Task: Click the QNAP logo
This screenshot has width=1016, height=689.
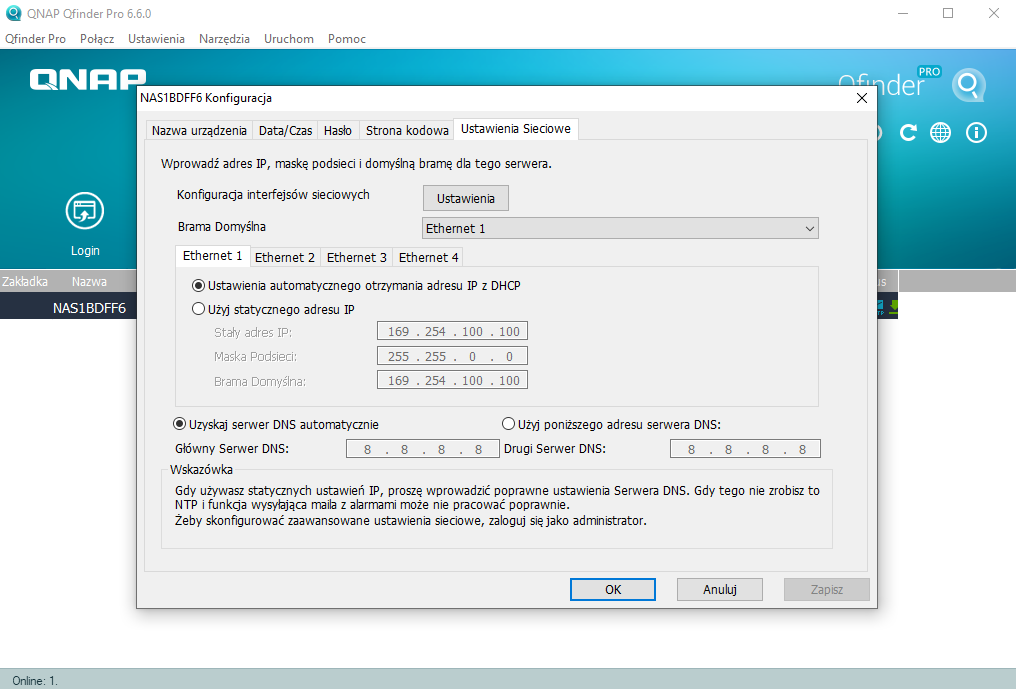Action: [87, 78]
